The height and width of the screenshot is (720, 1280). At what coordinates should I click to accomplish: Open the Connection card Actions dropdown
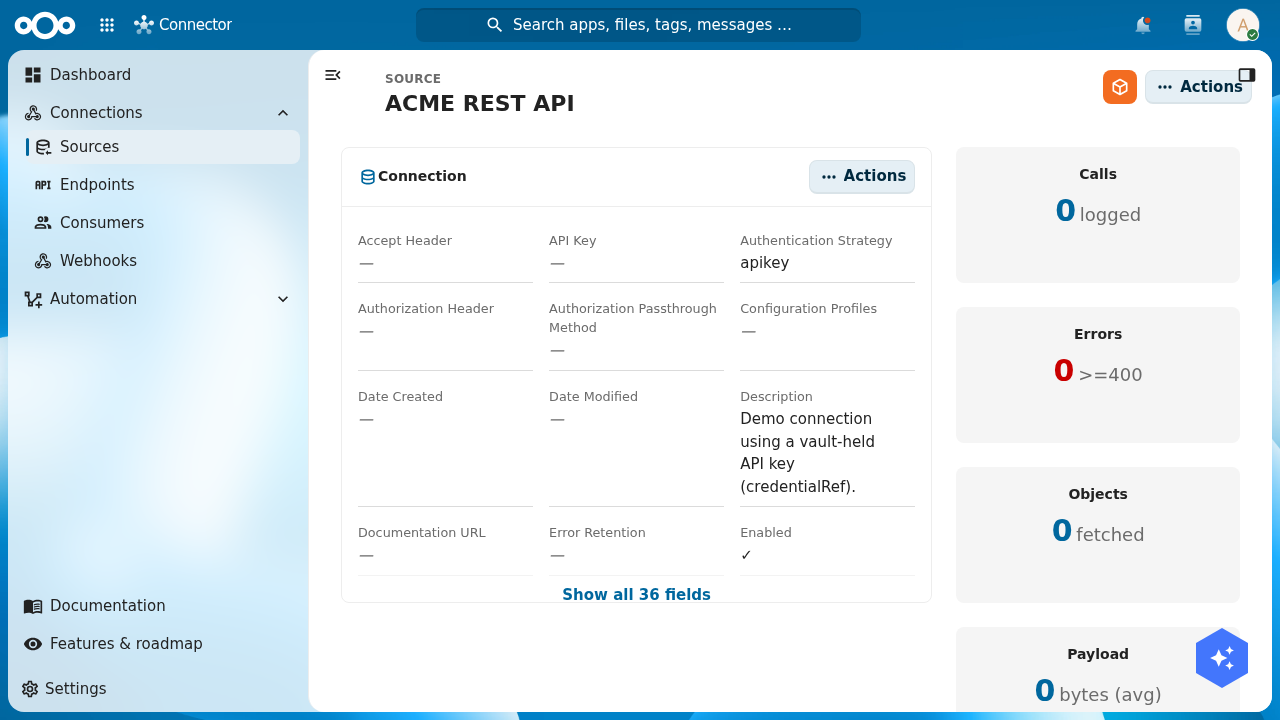[862, 177]
